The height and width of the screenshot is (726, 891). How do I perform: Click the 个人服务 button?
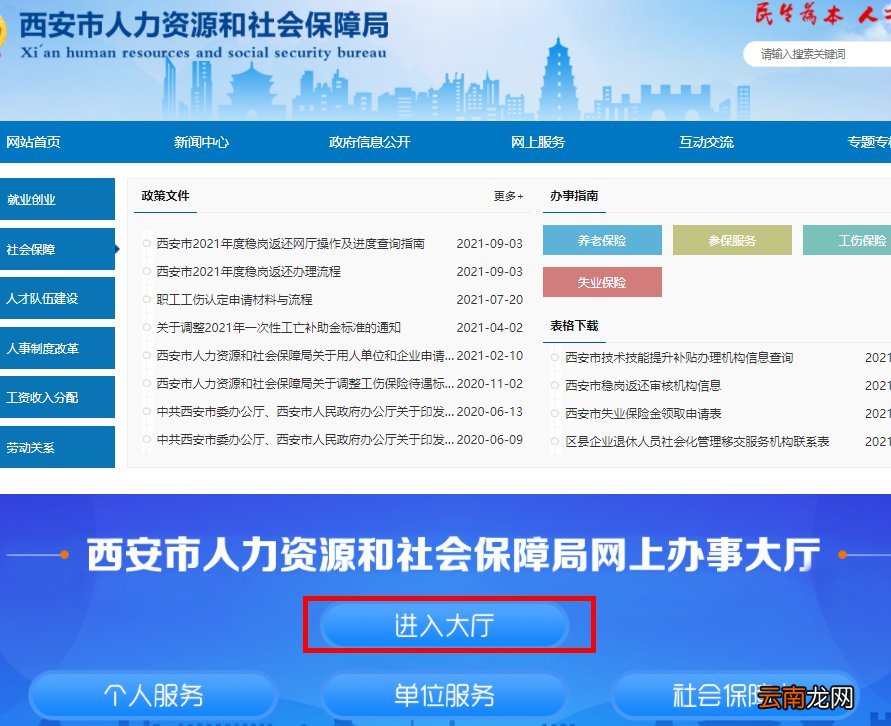point(153,695)
